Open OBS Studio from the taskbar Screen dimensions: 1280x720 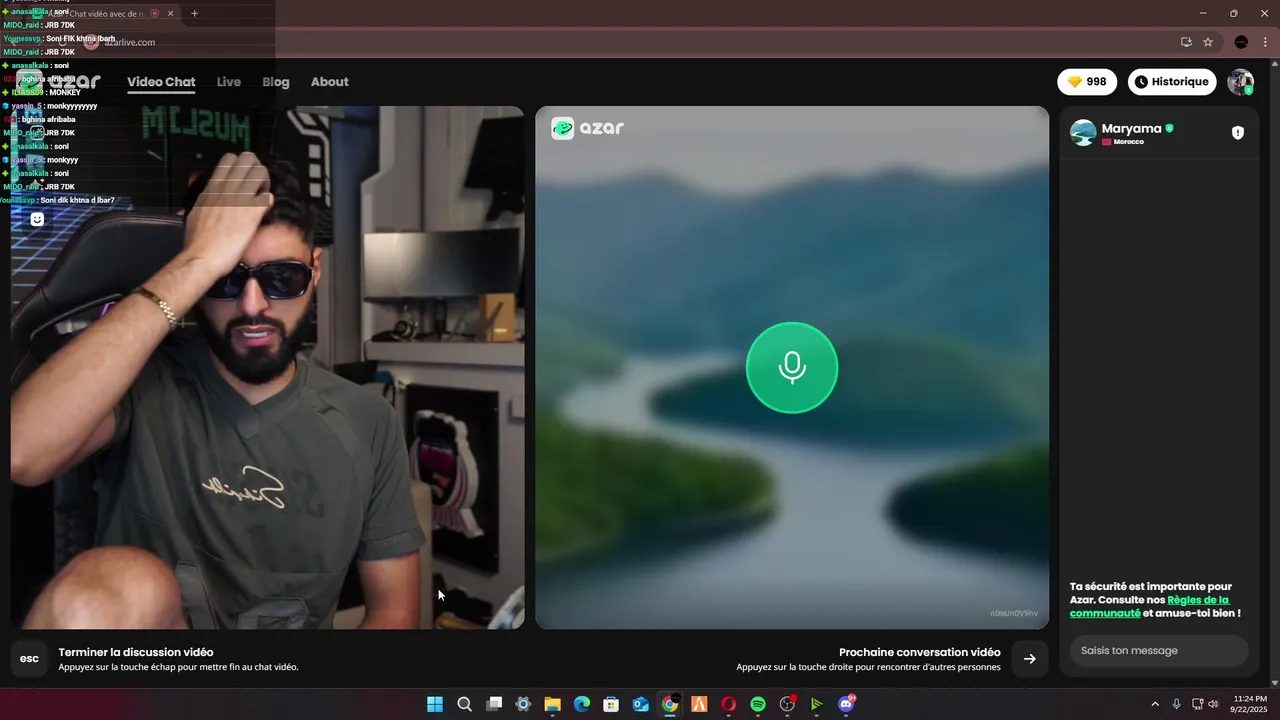[787, 704]
